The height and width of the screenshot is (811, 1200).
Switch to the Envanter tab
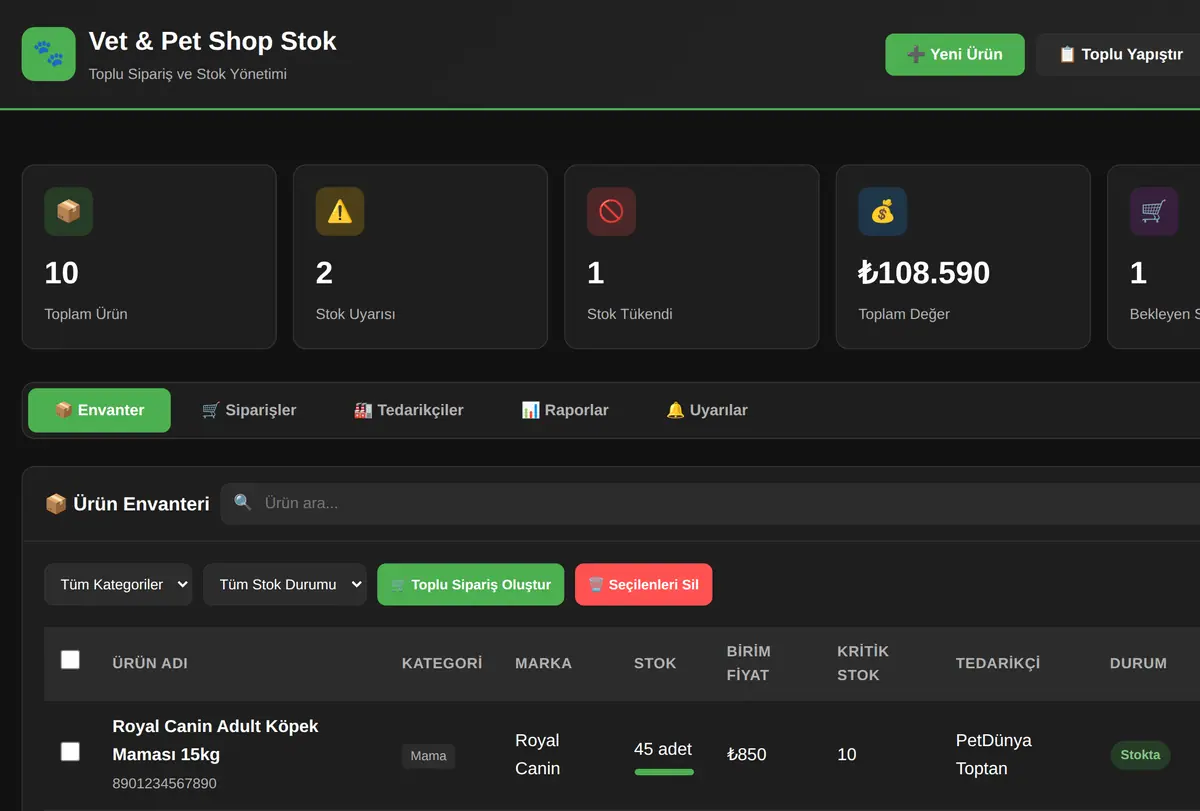click(x=99, y=410)
